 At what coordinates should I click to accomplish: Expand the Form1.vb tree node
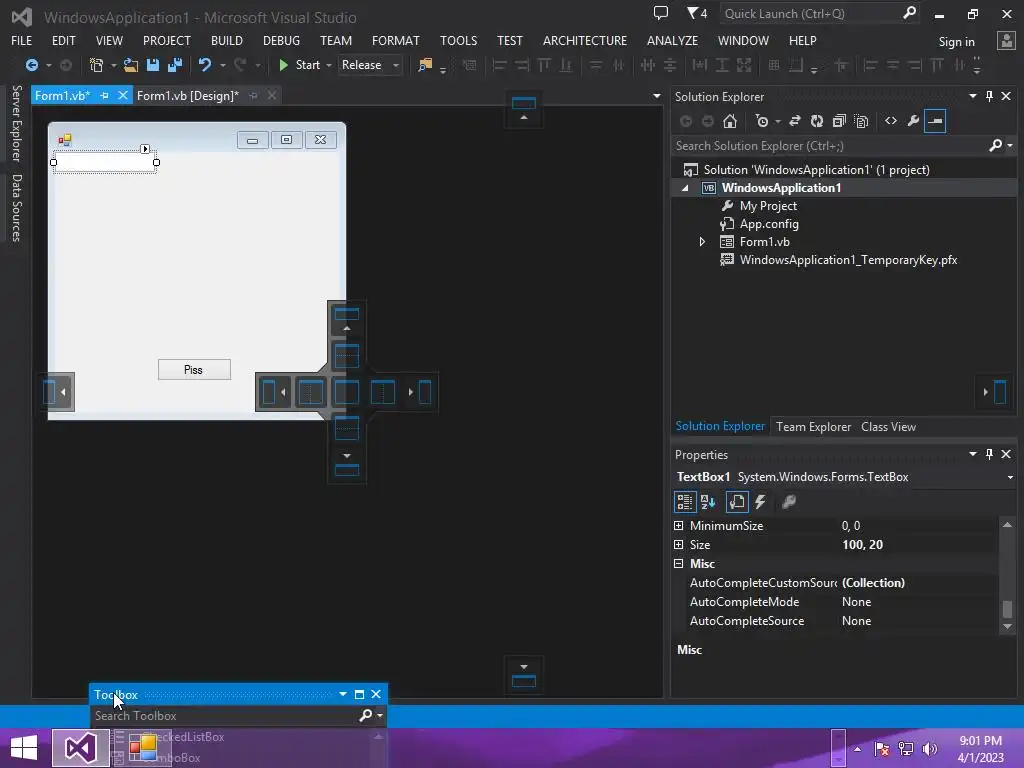702,242
